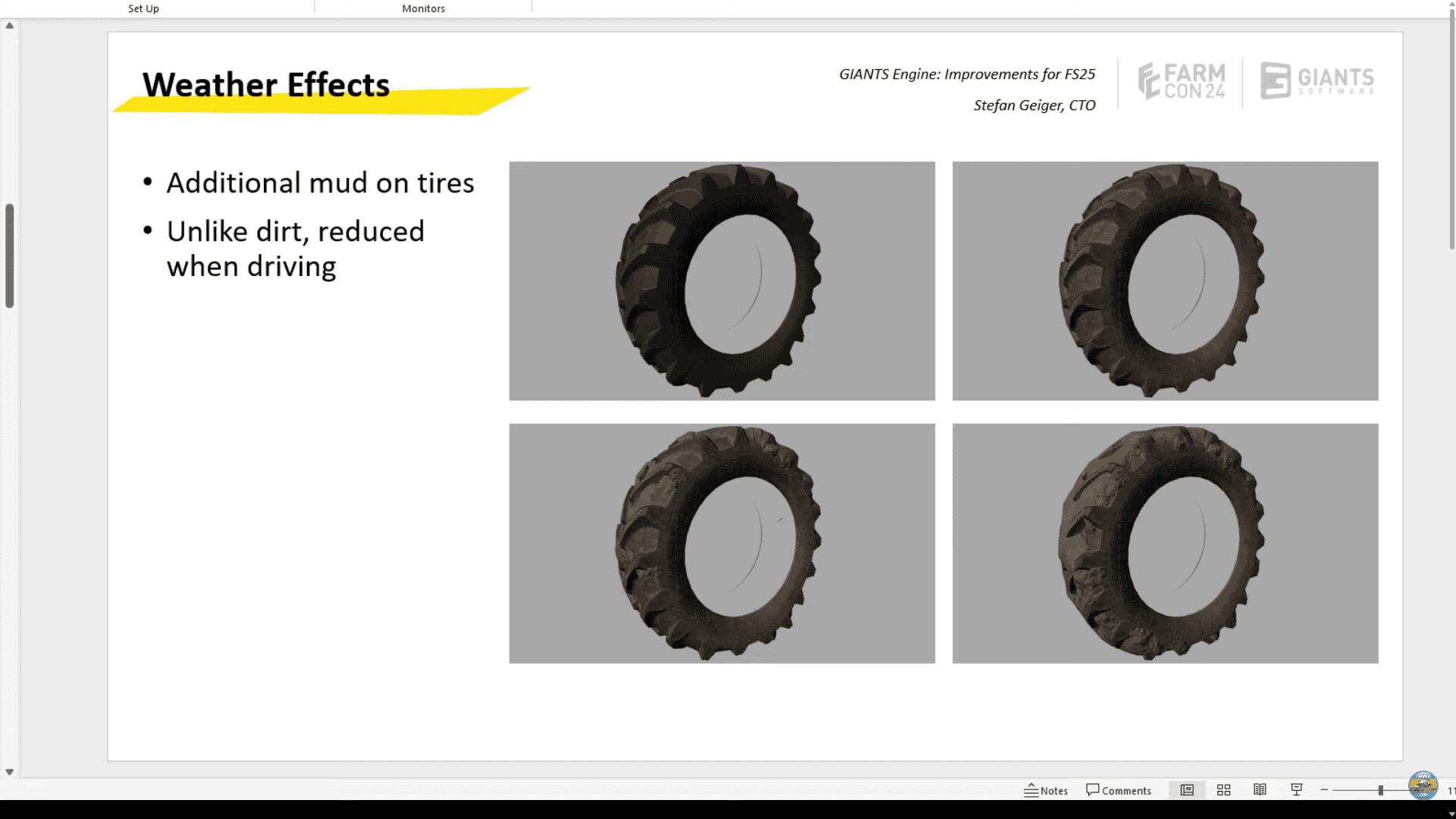Click the 'Unlike dirt, reduced when driving' bullet
The image size is (1456, 819).
point(296,249)
